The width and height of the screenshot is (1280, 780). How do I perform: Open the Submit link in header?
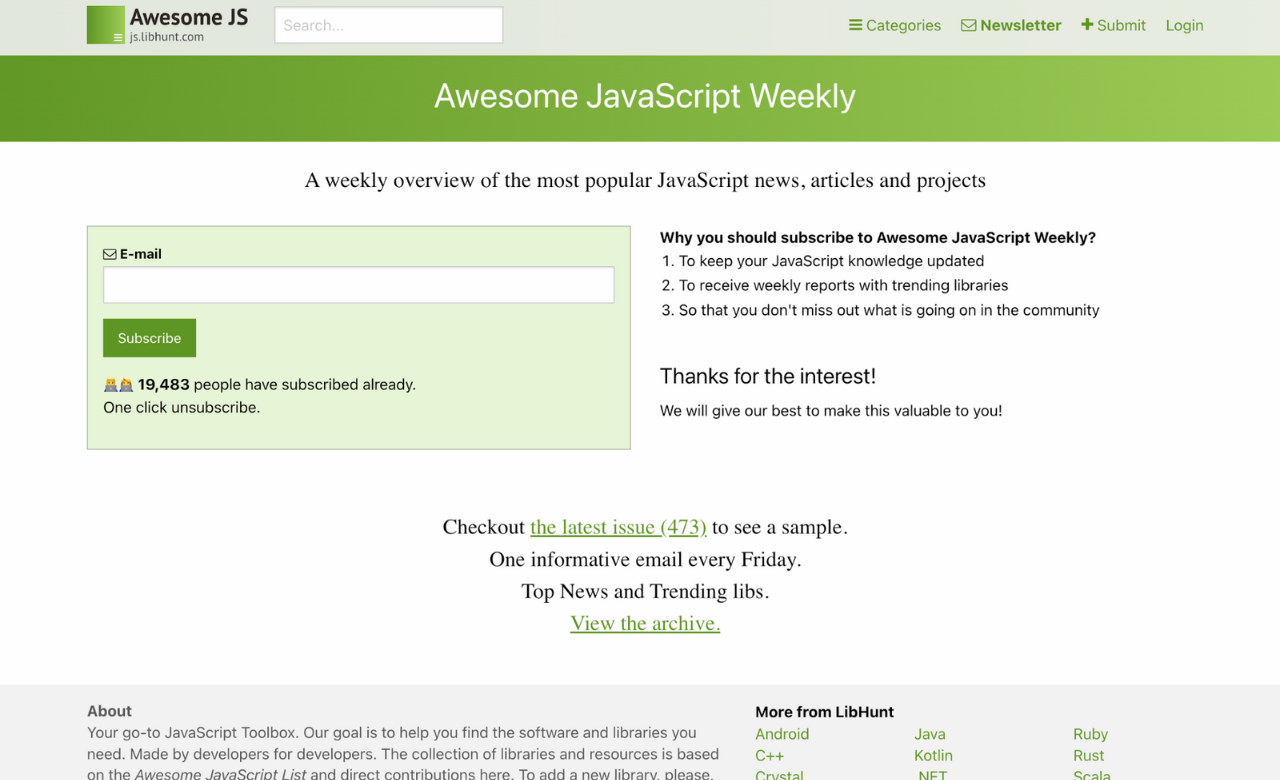tap(1113, 25)
